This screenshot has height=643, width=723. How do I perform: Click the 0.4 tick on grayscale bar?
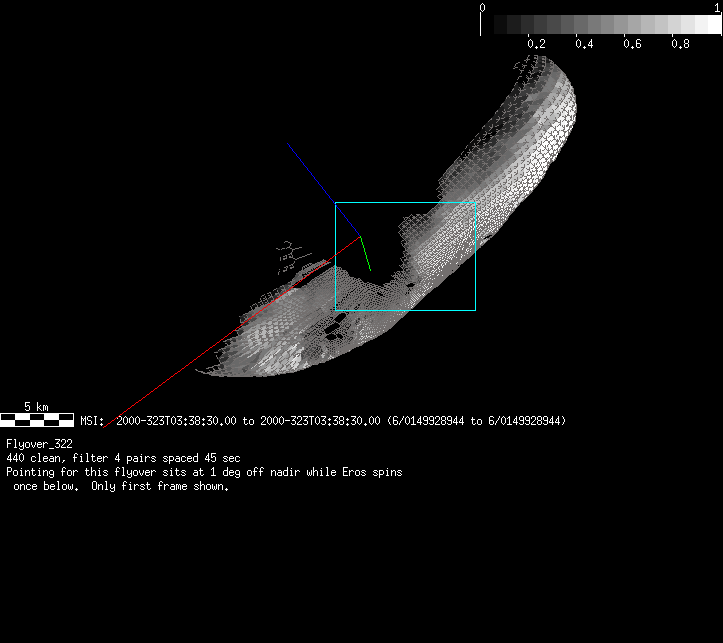click(584, 36)
